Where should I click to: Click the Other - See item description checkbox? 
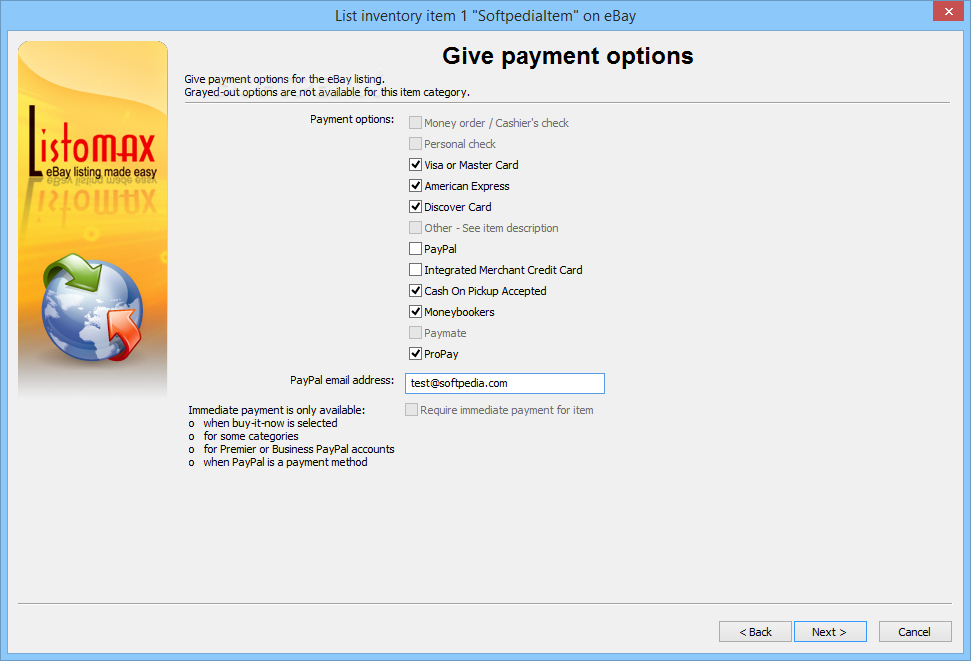pyautogui.click(x=416, y=228)
